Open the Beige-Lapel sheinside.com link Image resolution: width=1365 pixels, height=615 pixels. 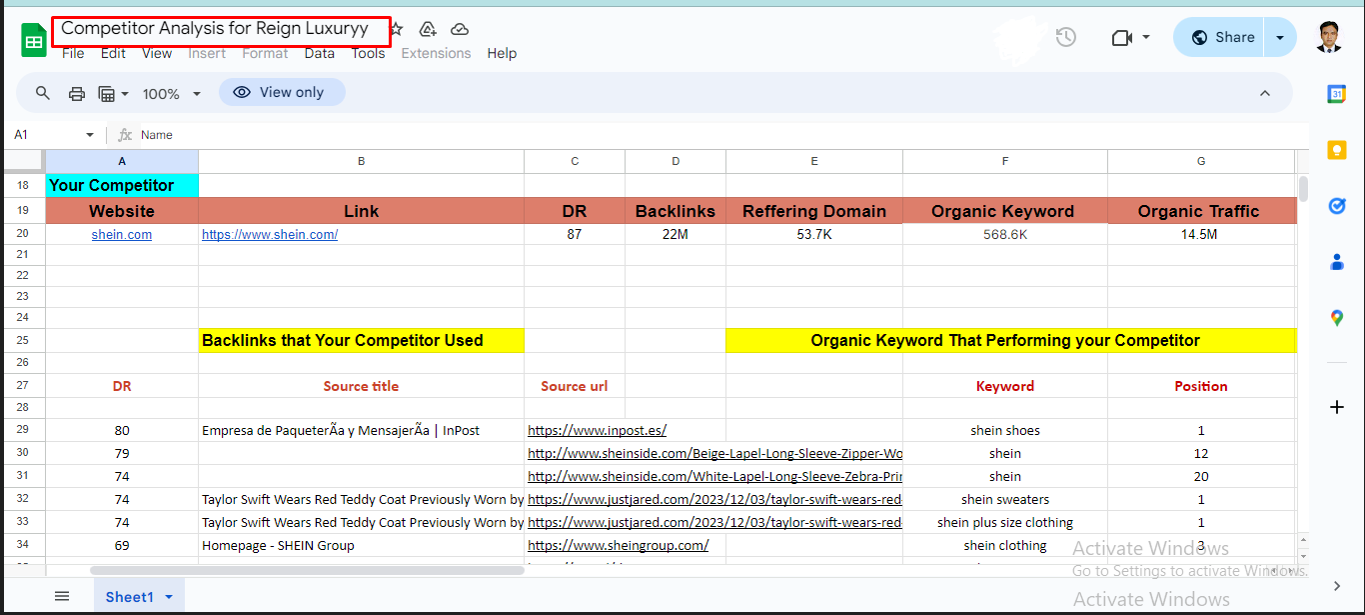[x=715, y=454]
